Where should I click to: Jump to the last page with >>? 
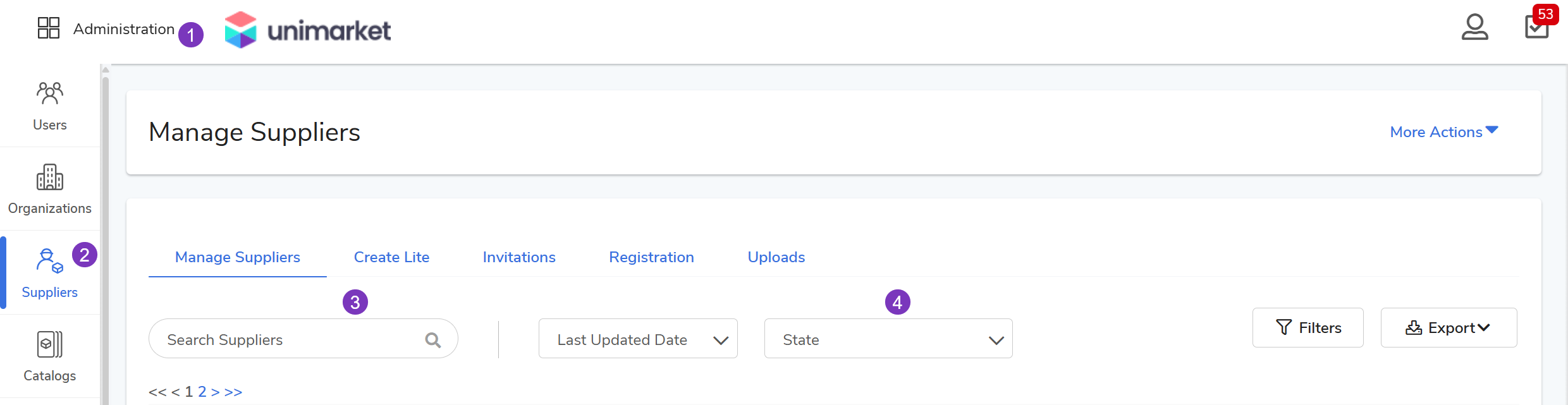(233, 392)
